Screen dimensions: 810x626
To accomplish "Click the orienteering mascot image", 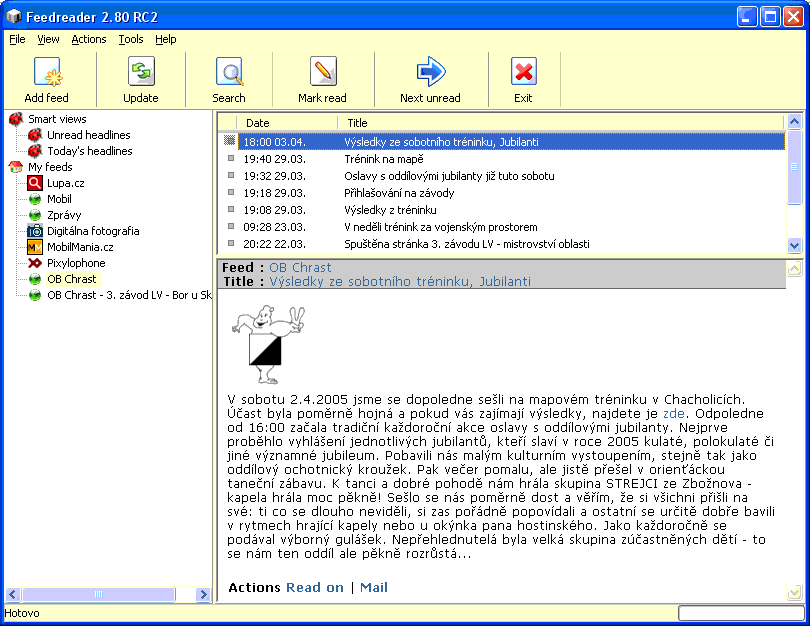I will (x=268, y=345).
